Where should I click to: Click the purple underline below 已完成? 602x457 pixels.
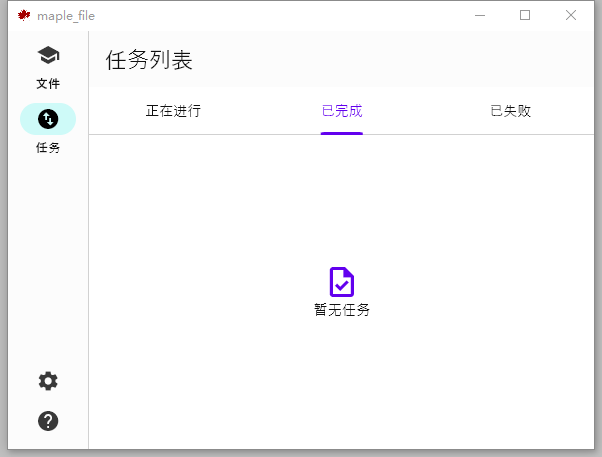pyautogui.click(x=342, y=133)
